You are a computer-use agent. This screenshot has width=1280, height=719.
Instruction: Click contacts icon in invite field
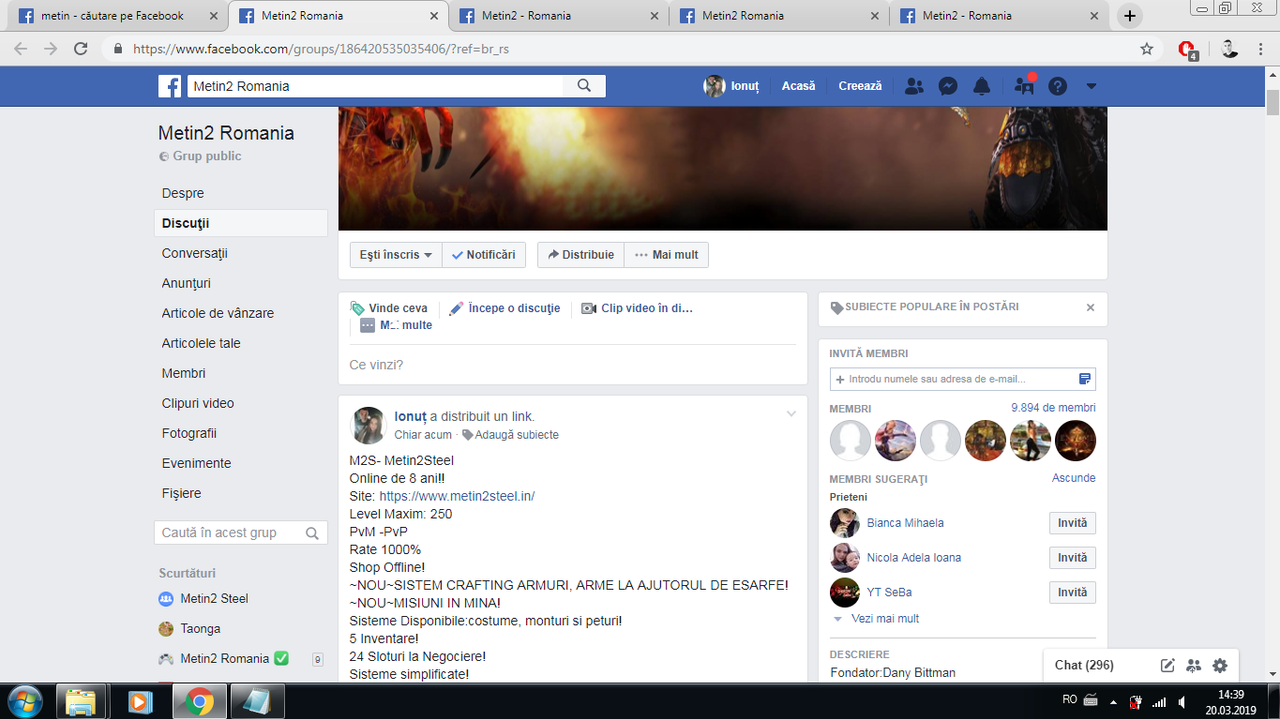pos(1085,379)
